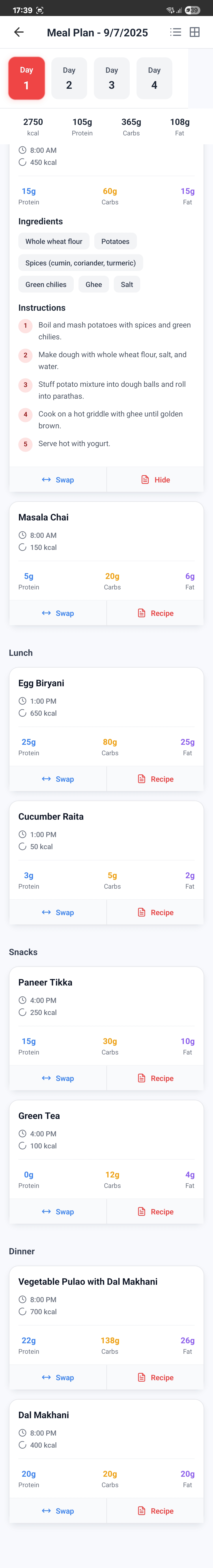This screenshot has height=1568, width=213.
Task: Switch to grid view icon
Action: coord(195,32)
